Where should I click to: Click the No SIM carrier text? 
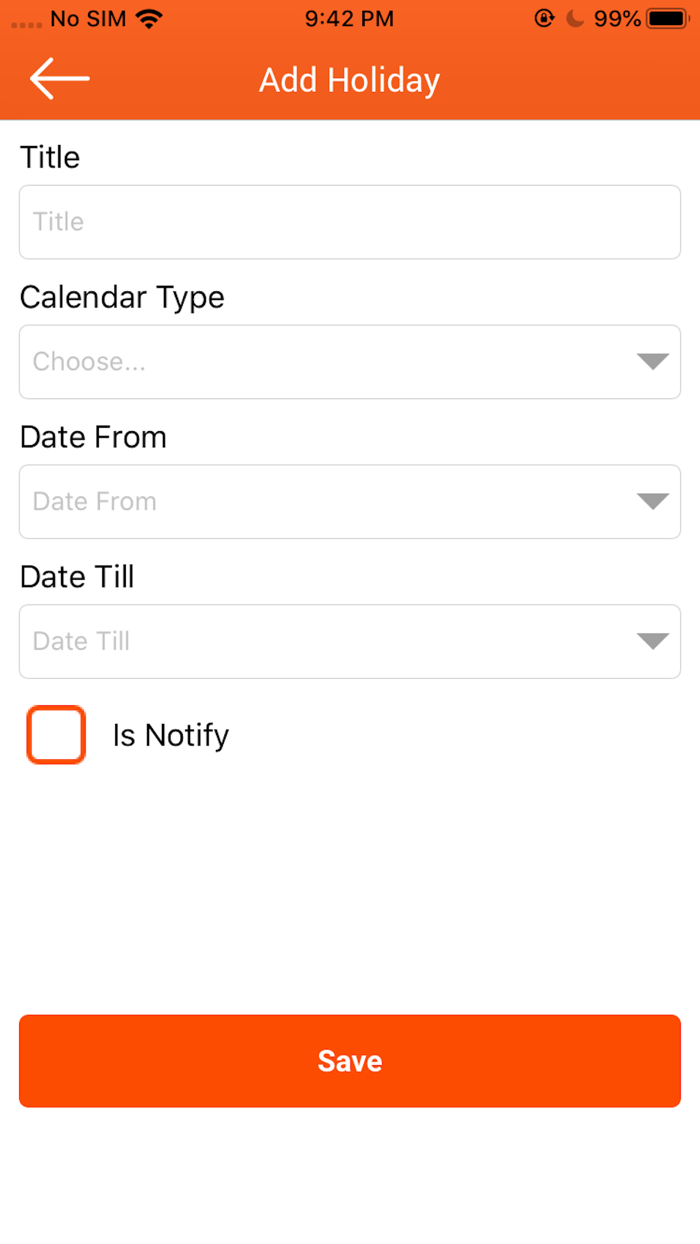point(89,19)
